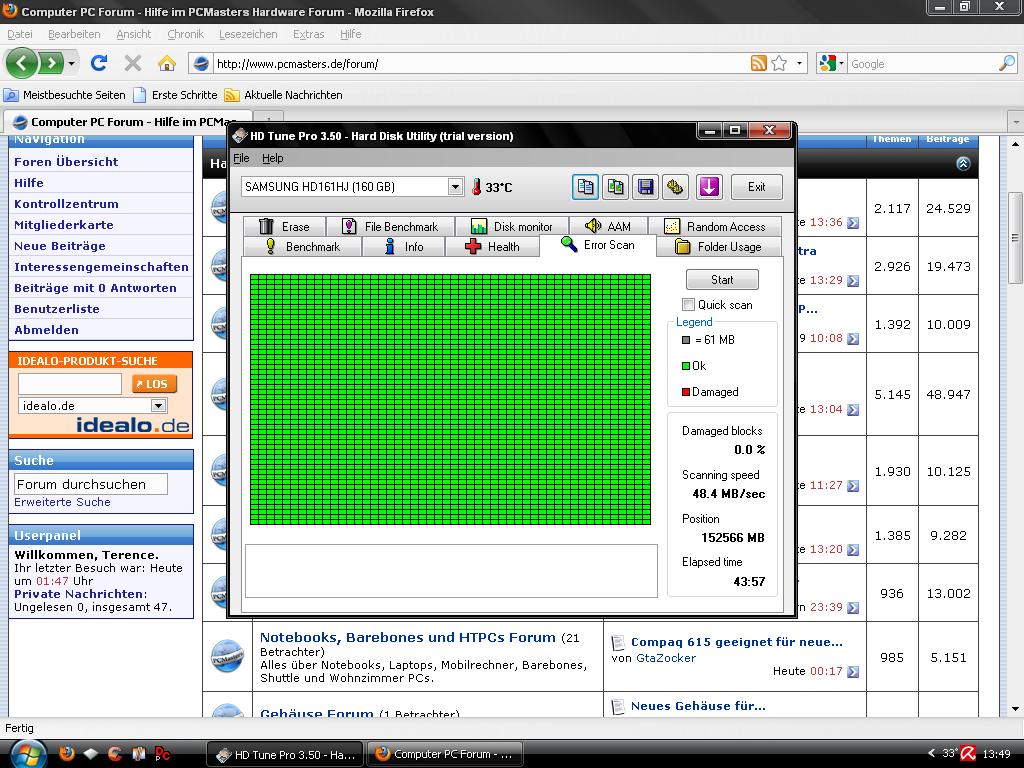Open HD Tune options via wrench icon
The width and height of the screenshot is (1024, 768).
point(675,187)
